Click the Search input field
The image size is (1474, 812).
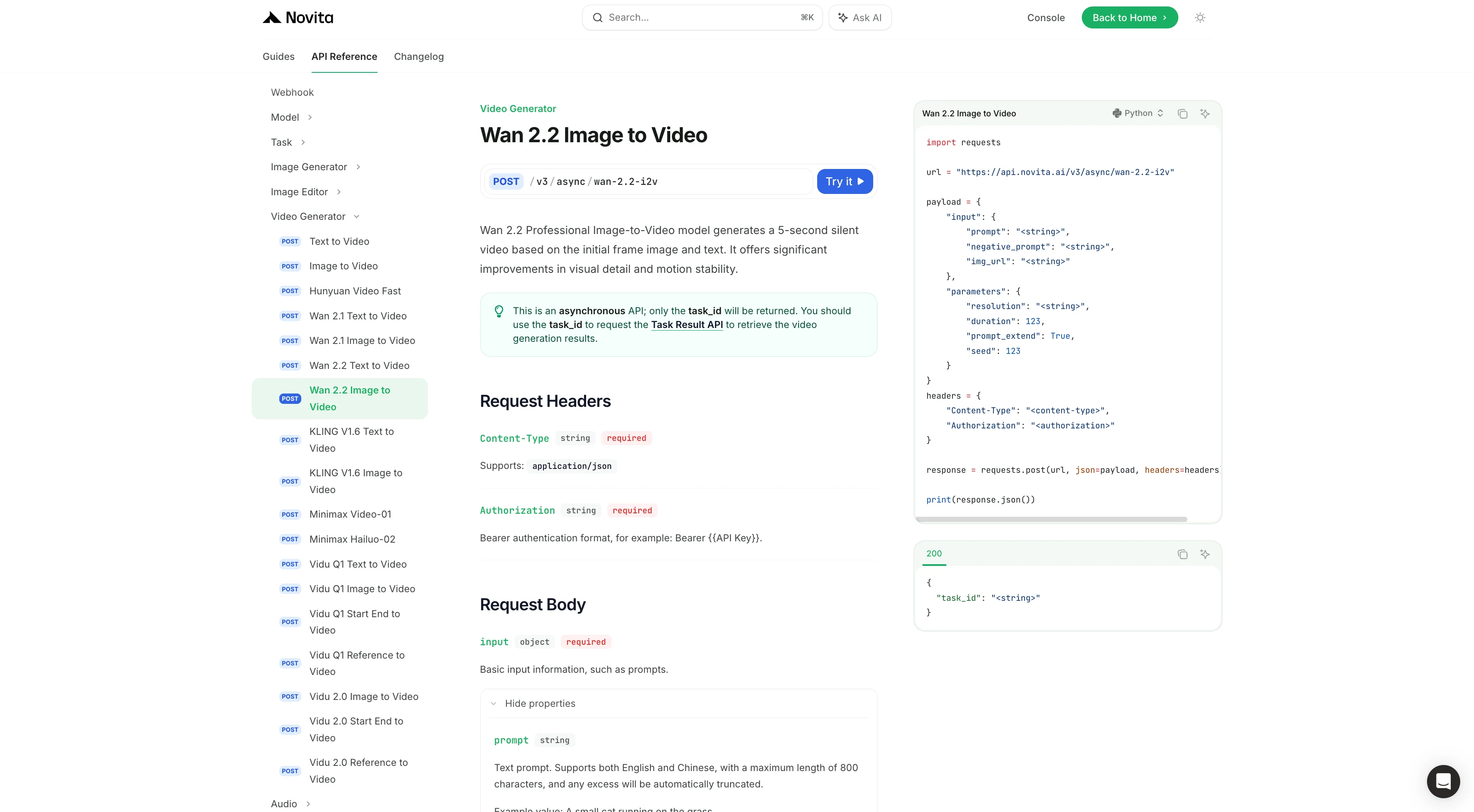click(702, 18)
